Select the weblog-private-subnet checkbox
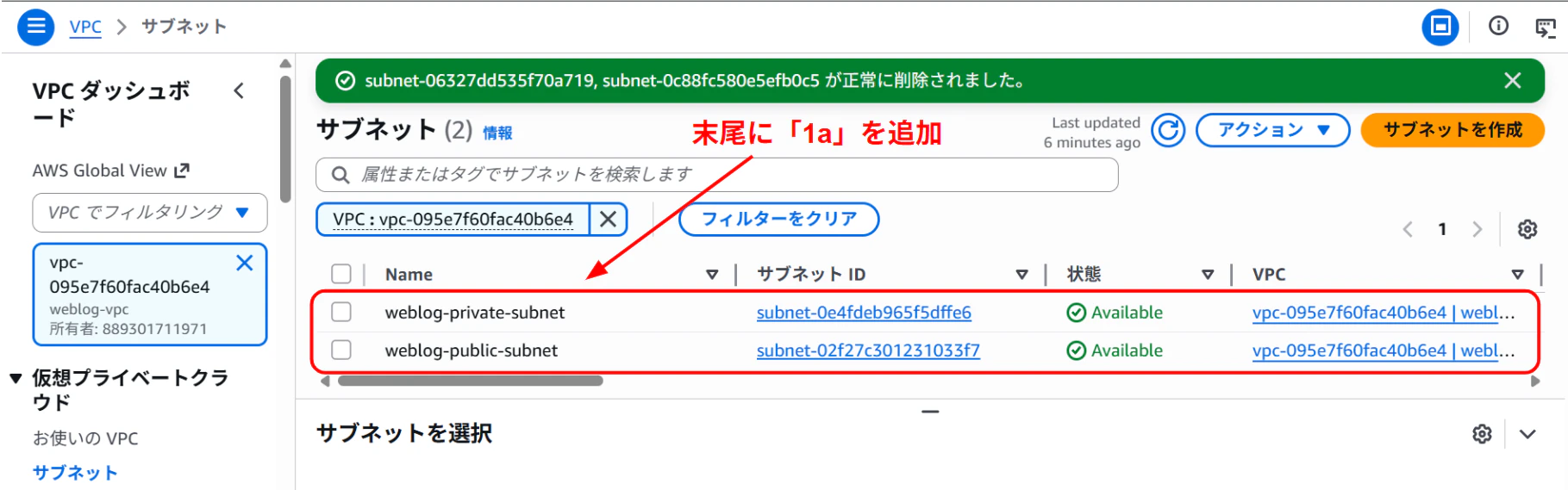Image resolution: width=1568 pixels, height=490 pixels. 341,312
